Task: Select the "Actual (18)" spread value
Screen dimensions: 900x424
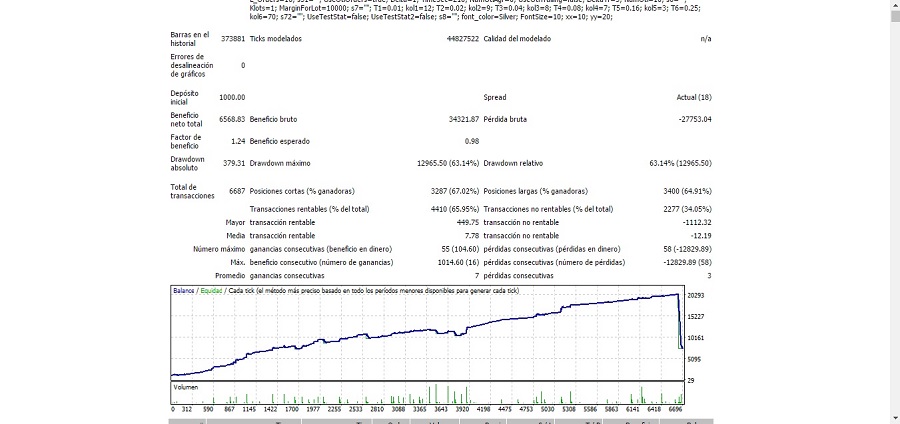Action: 694,97
